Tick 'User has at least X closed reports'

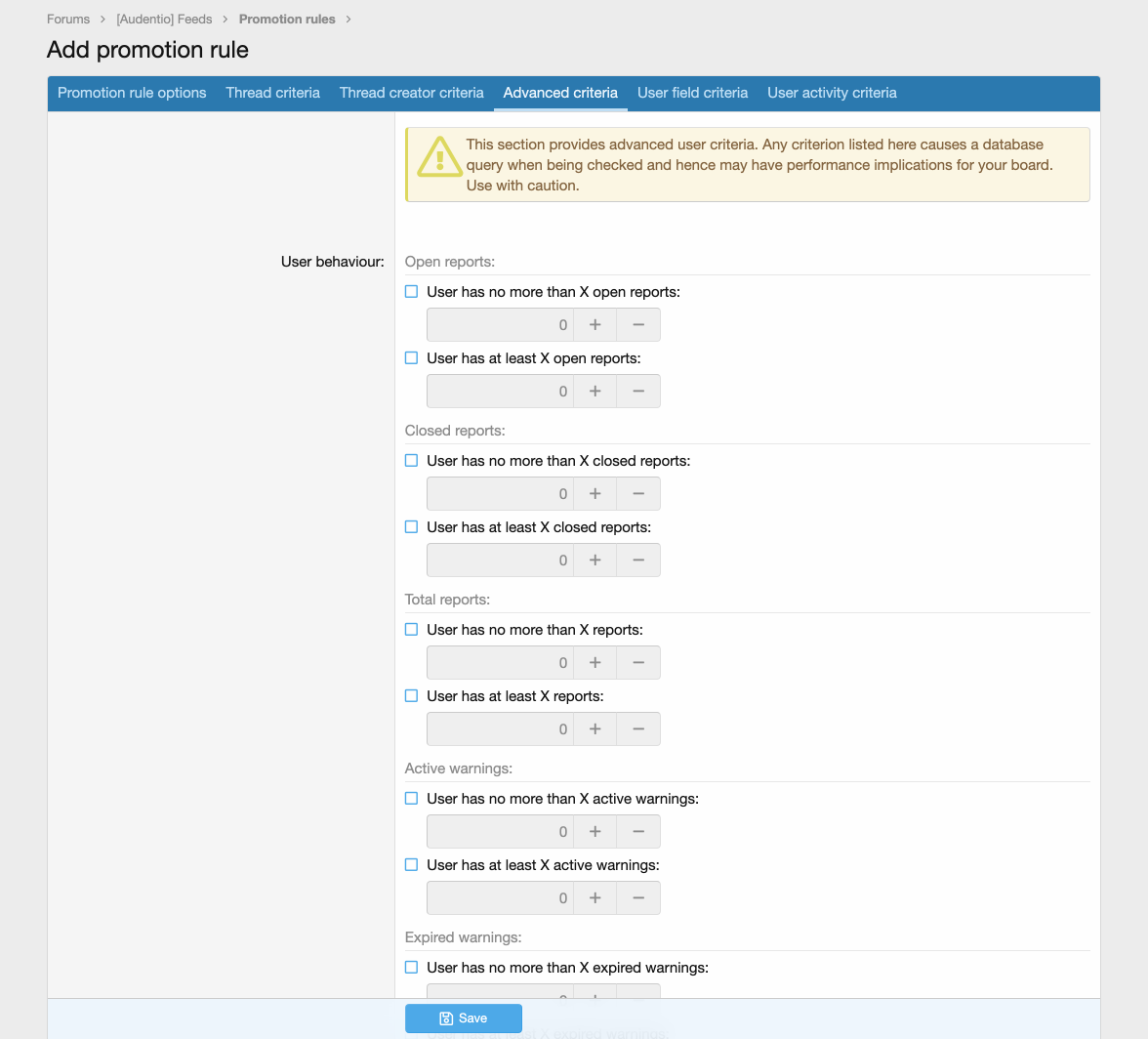pos(411,527)
